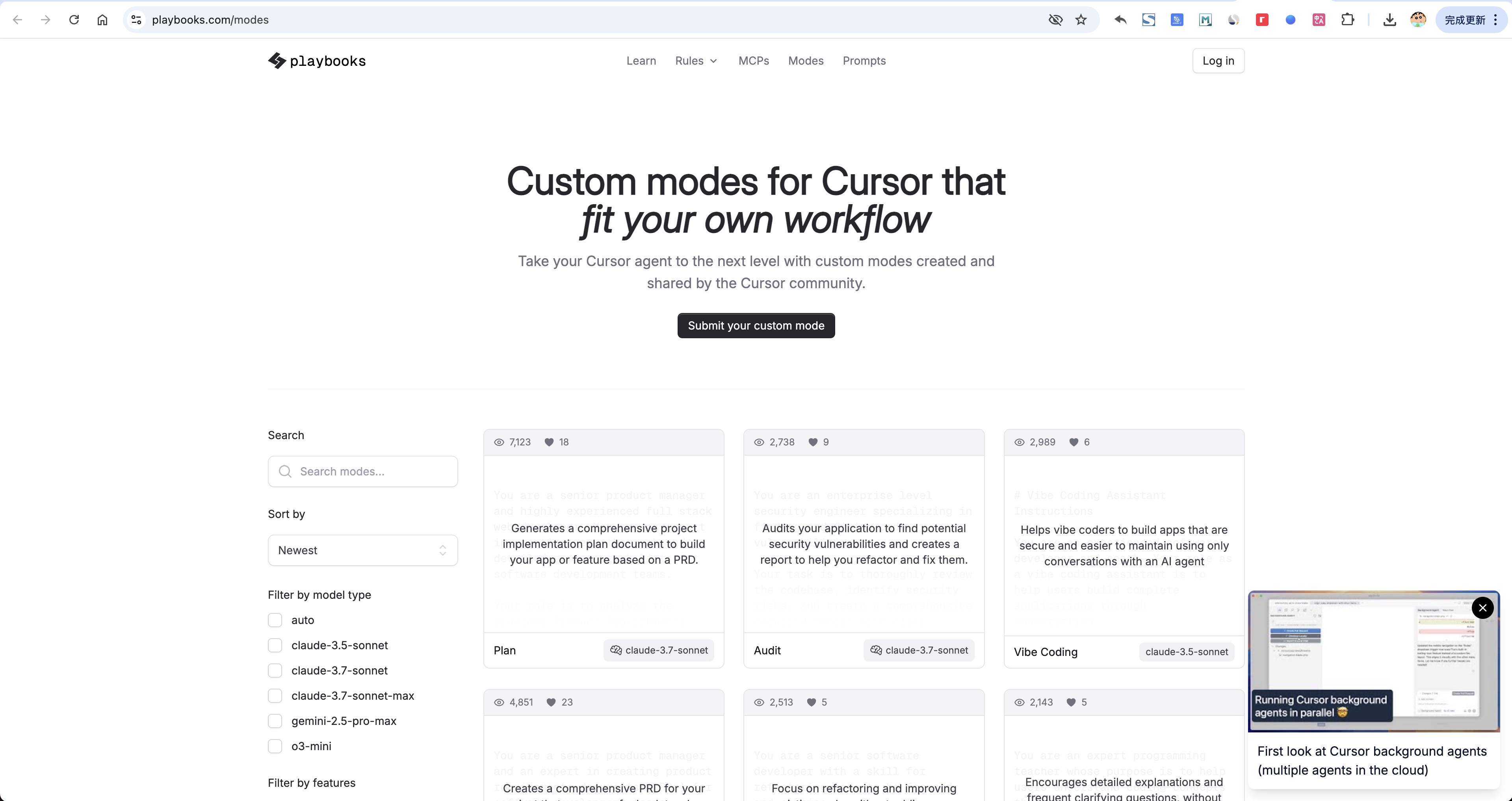The width and height of the screenshot is (1512, 801).
Task: Select the o3-mini model filter
Action: click(x=275, y=746)
